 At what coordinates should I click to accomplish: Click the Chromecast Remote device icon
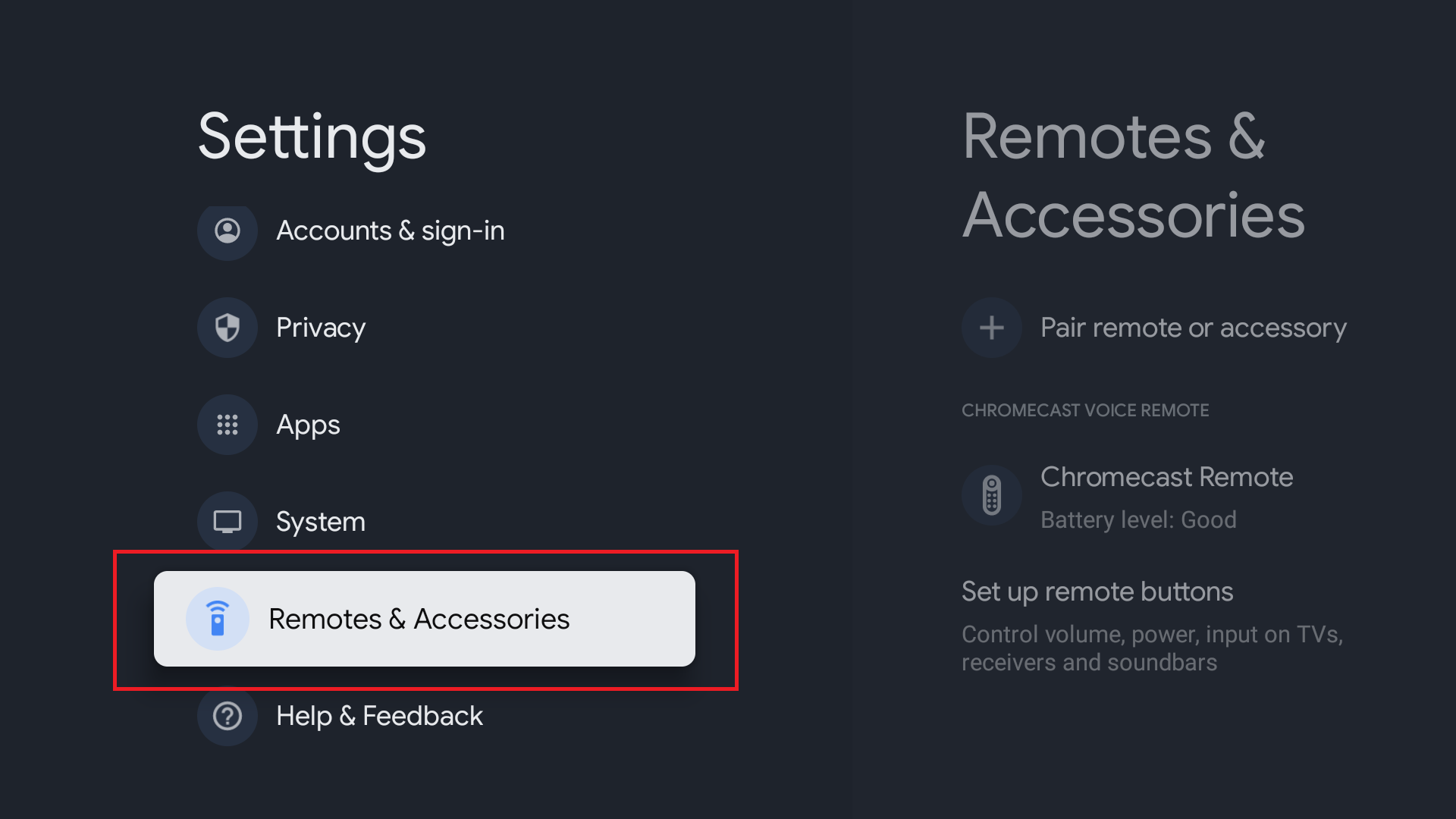992,495
